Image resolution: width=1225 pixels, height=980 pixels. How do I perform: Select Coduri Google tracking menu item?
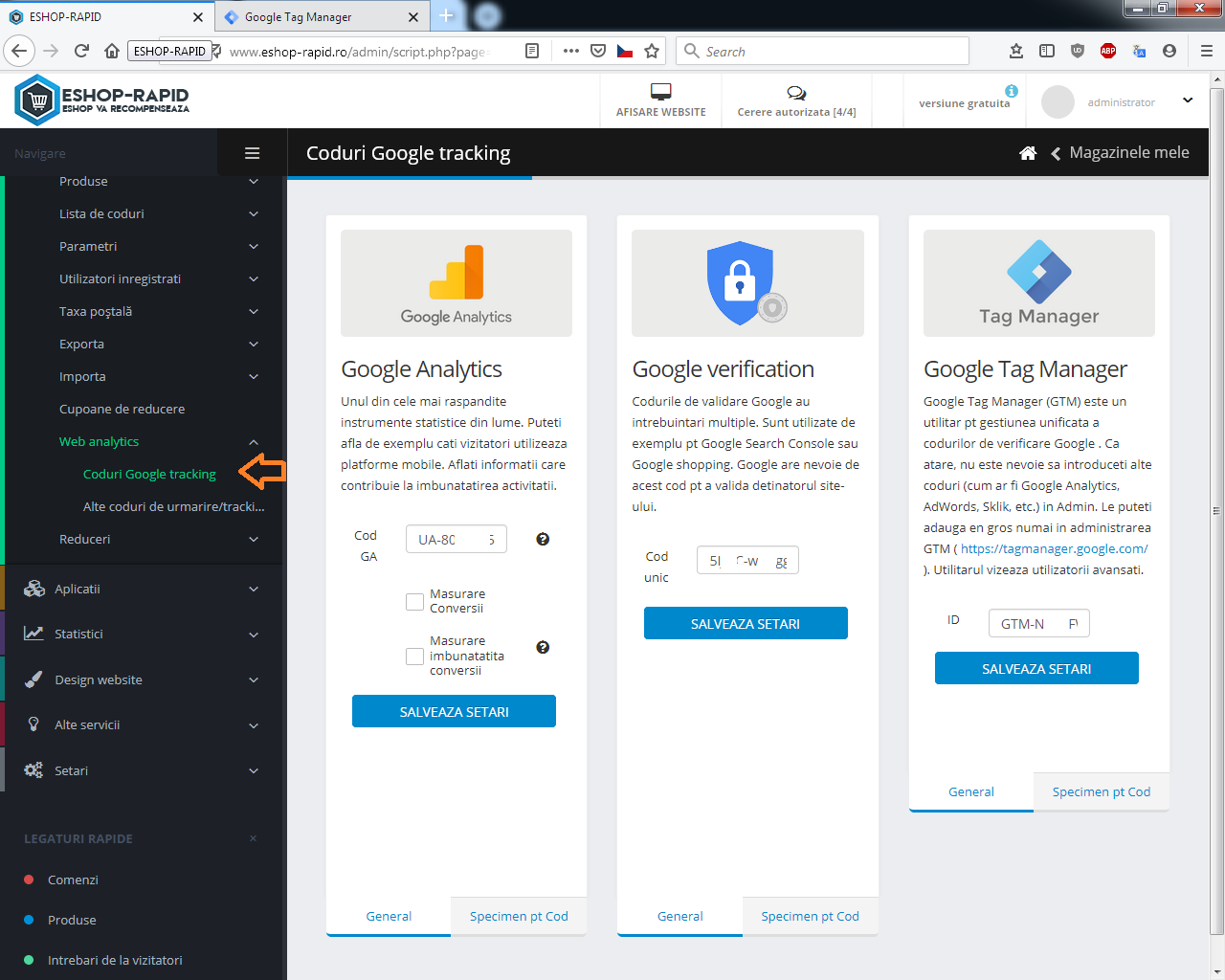point(149,474)
